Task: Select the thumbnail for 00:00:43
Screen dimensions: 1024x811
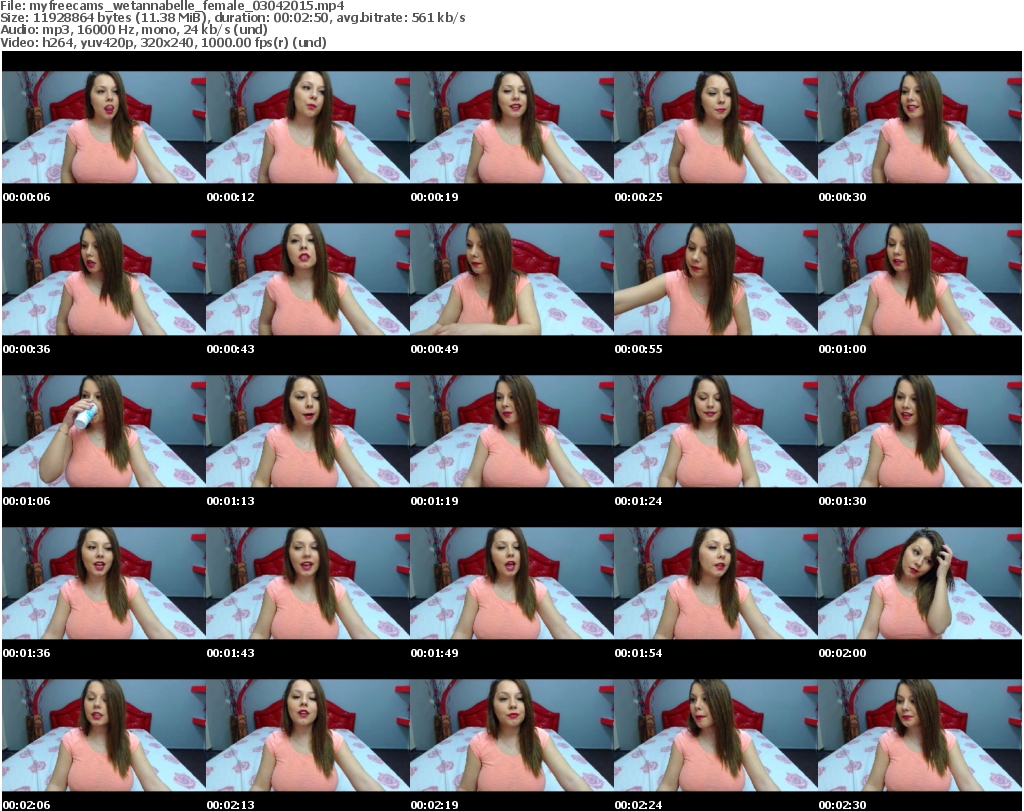Action: [x=307, y=279]
